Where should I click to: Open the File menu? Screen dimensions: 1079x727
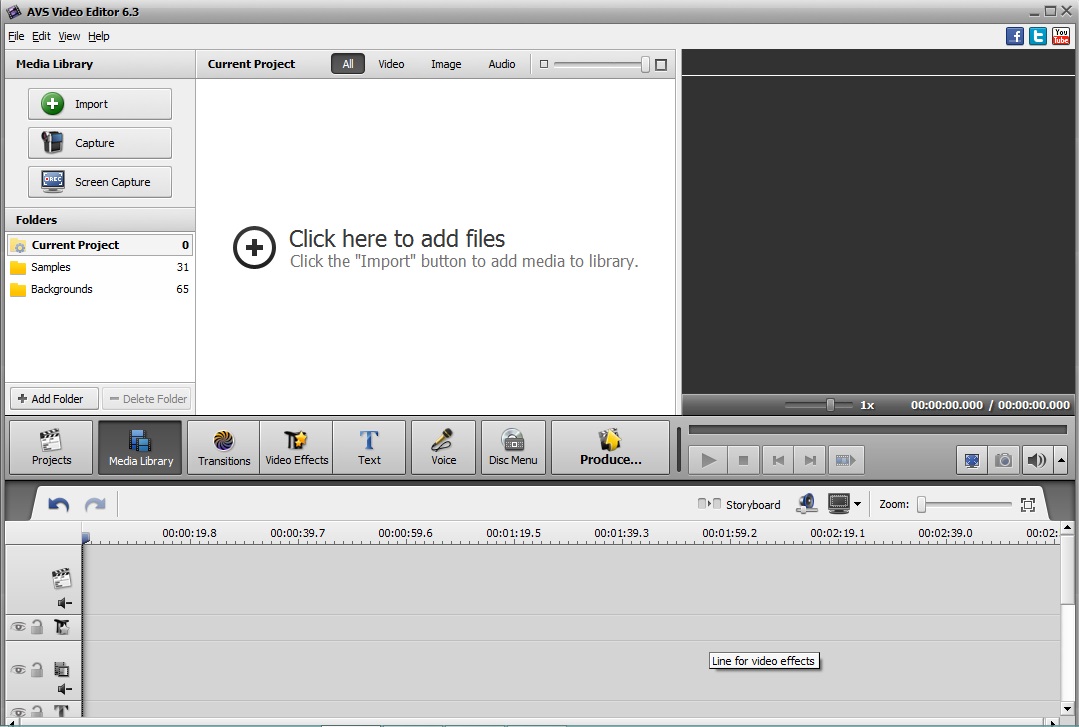click(x=16, y=36)
